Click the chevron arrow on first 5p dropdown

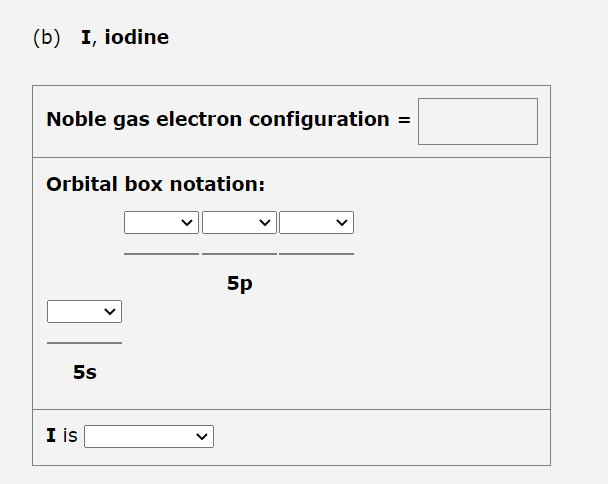pos(187,223)
